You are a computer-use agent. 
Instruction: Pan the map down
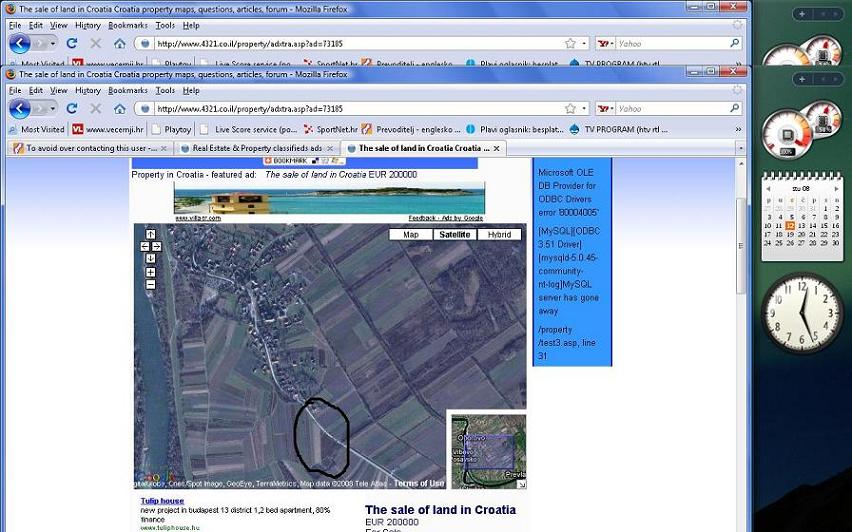point(151,258)
